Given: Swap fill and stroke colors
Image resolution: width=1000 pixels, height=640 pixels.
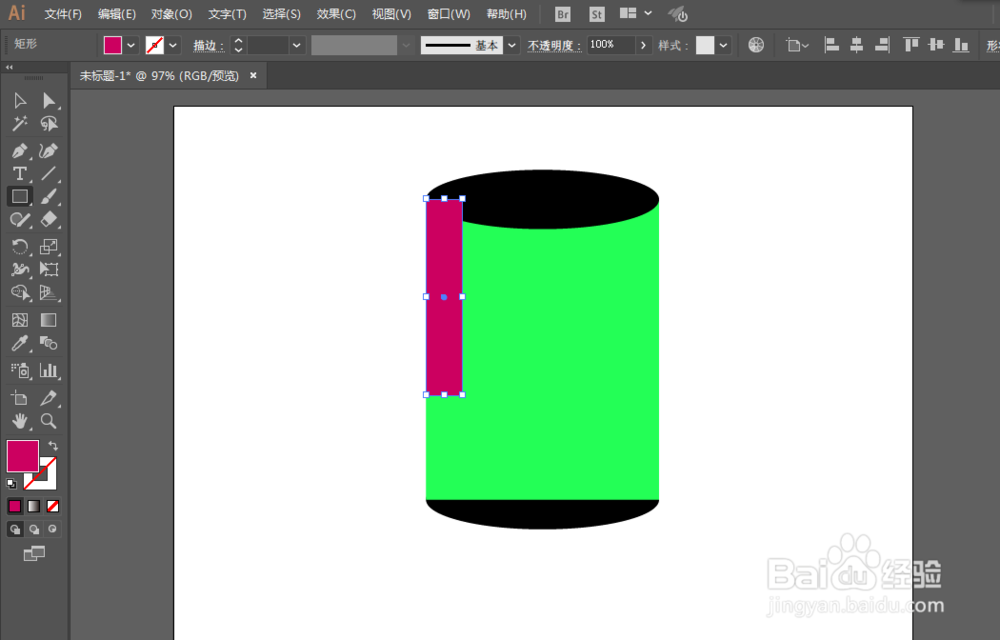Looking at the screenshot, I should coord(51,444).
